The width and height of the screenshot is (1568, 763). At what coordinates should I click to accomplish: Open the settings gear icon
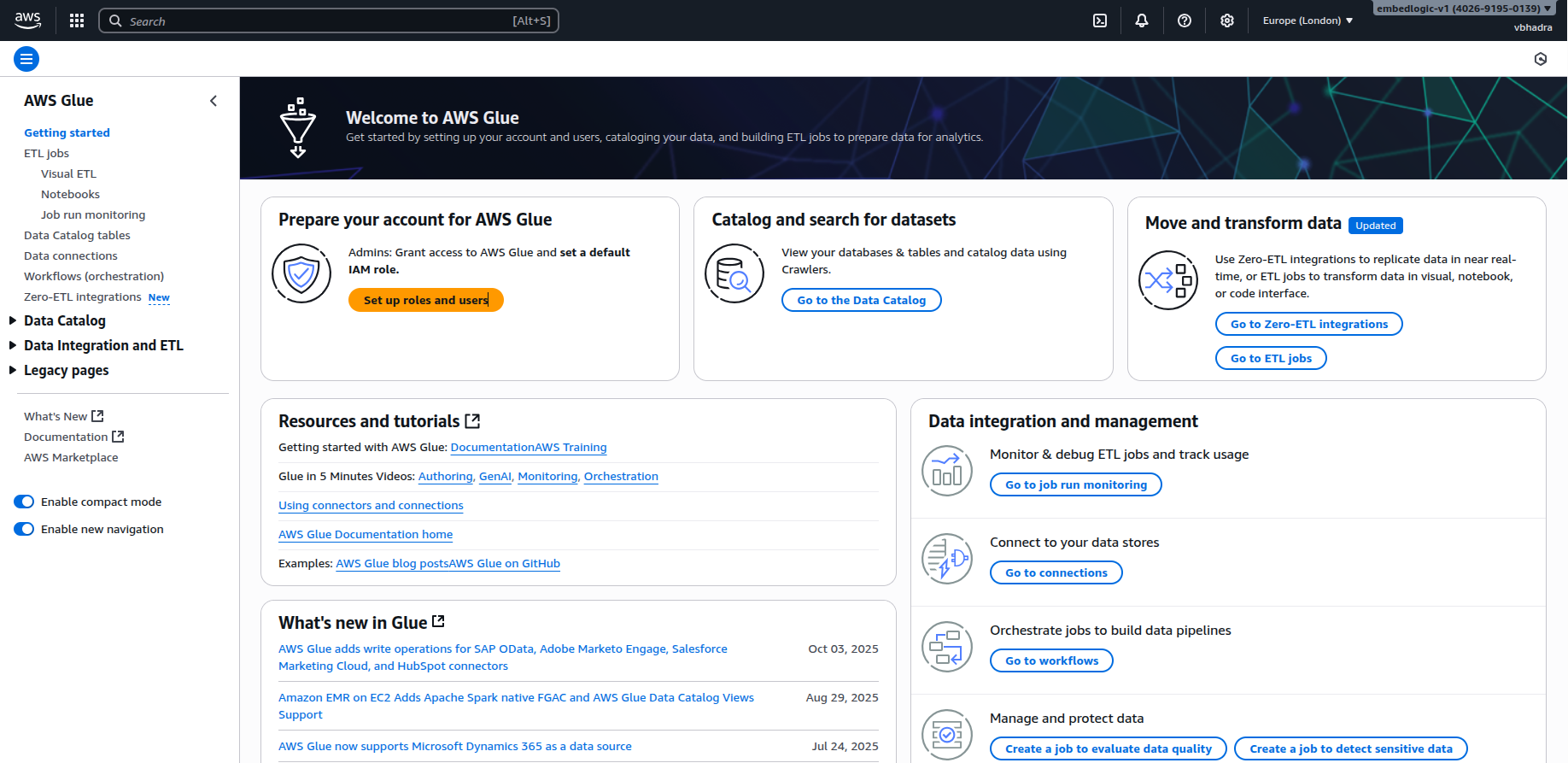(1227, 21)
